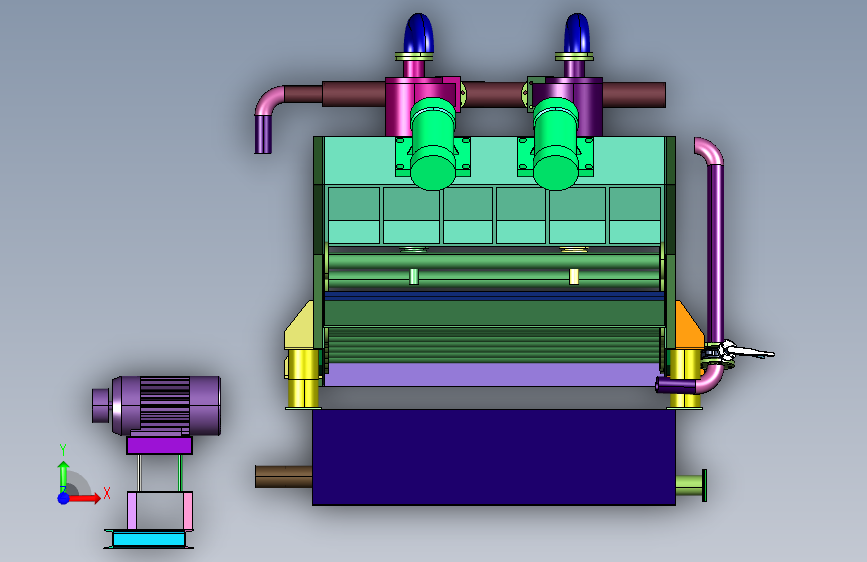
Task: Select the left yellow support leg
Action: click(x=303, y=379)
